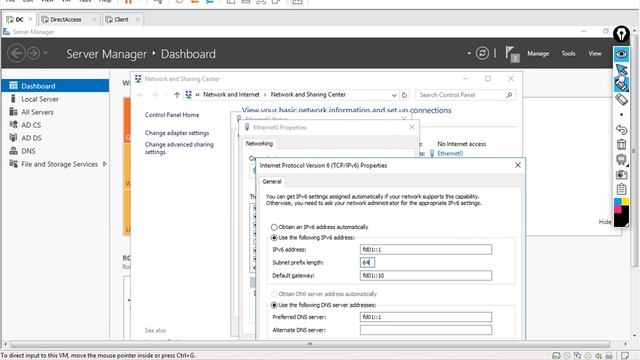The image size is (640, 360).
Task: Refresh the Network and Sharing Center address bar
Action: (404, 95)
